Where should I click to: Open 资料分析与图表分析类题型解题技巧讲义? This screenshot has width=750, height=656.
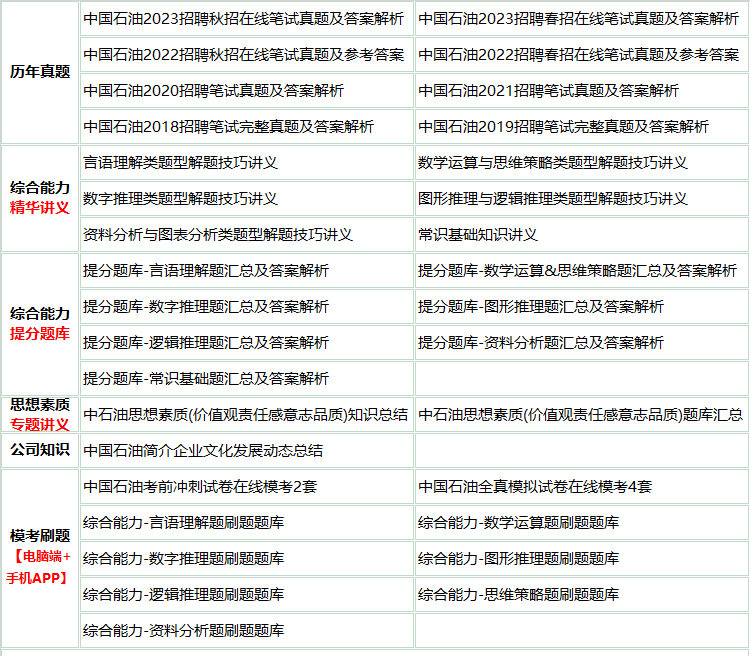[x=218, y=234]
